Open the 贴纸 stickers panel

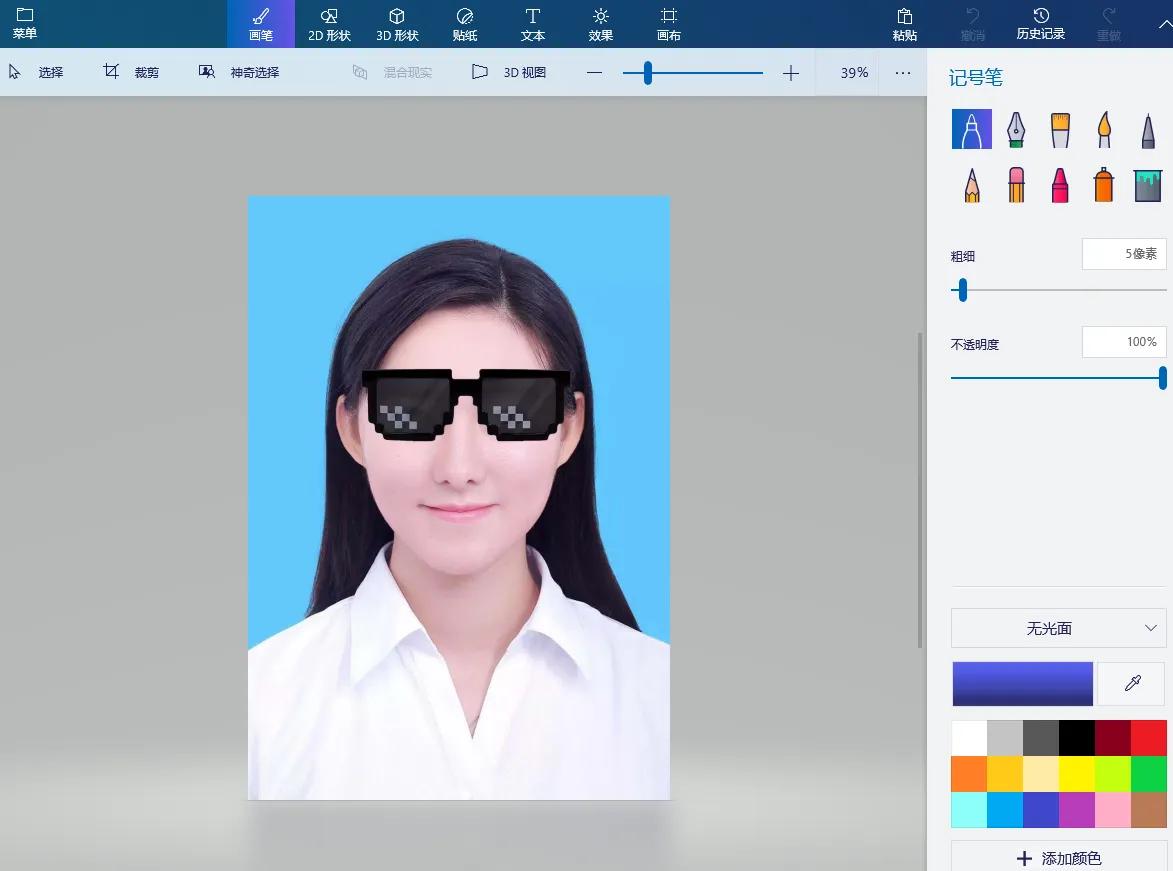[x=465, y=24]
